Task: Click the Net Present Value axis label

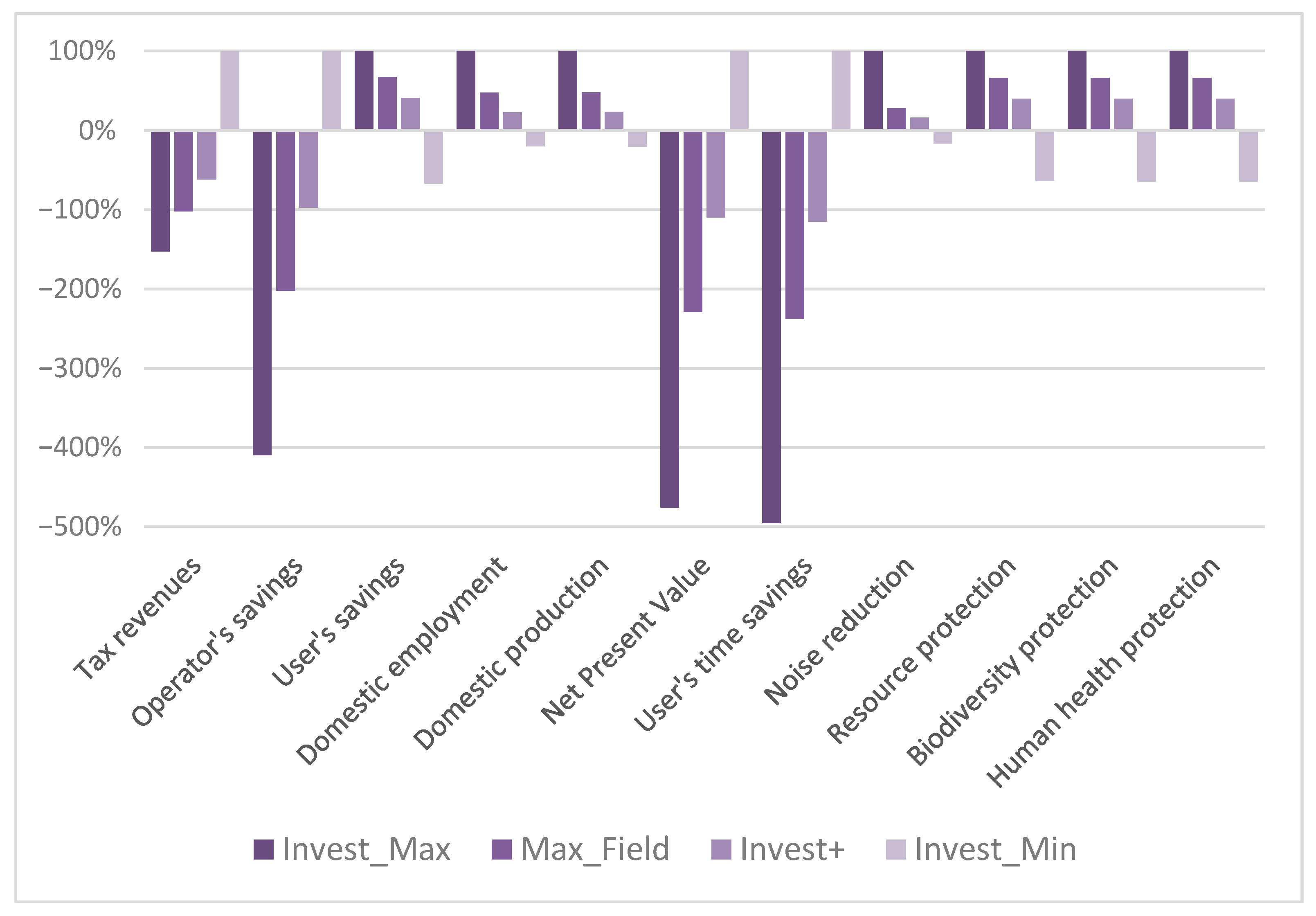Action: tap(626, 641)
